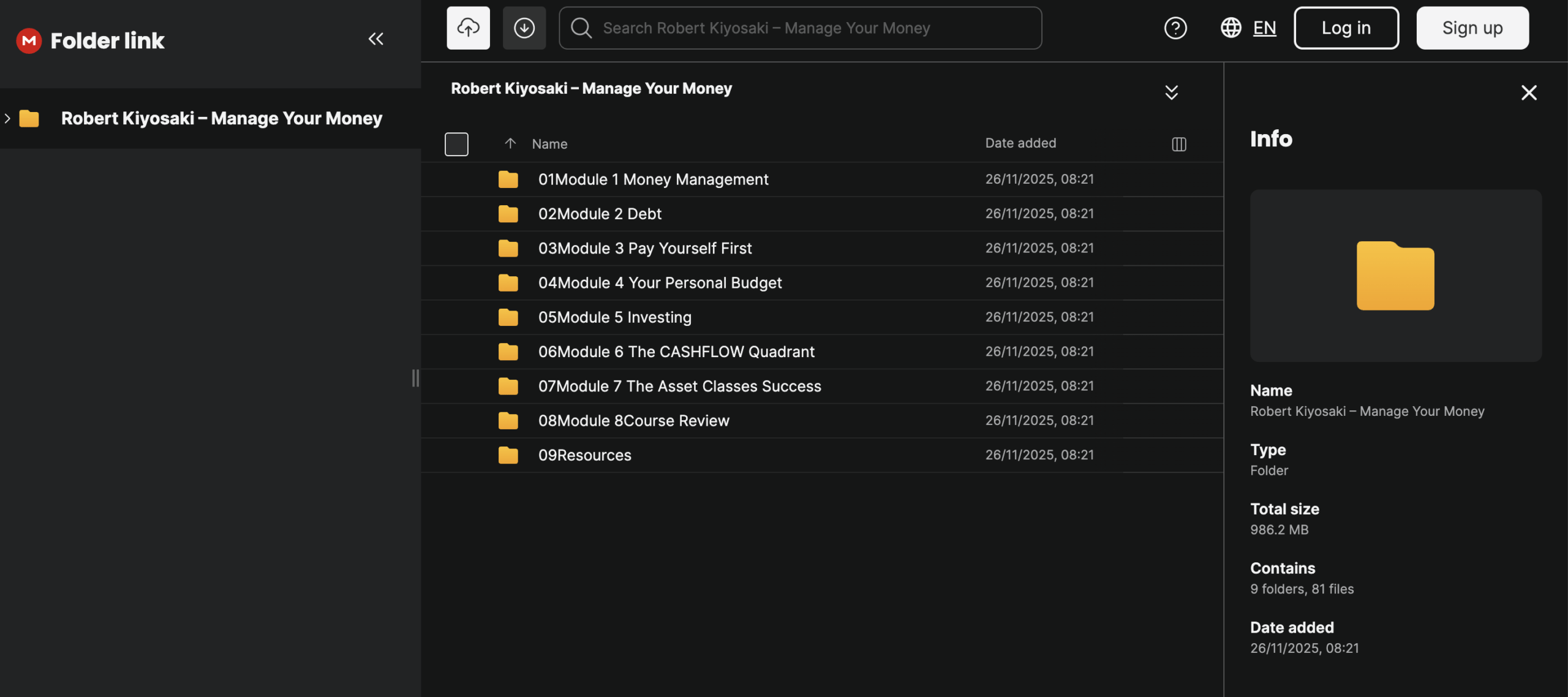Expand Robert Kiyosaki folder tree arrow

pos(7,118)
